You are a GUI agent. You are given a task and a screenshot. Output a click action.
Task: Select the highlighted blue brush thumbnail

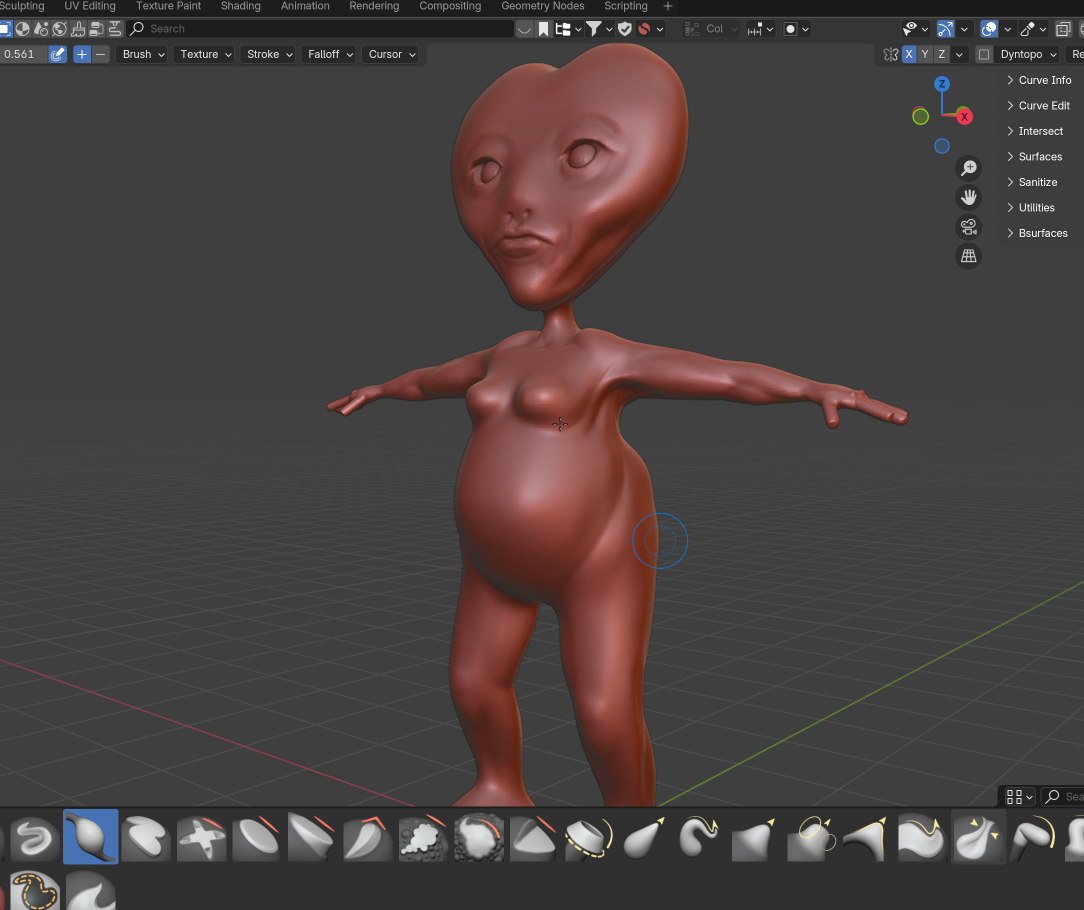tap(91, 837)
